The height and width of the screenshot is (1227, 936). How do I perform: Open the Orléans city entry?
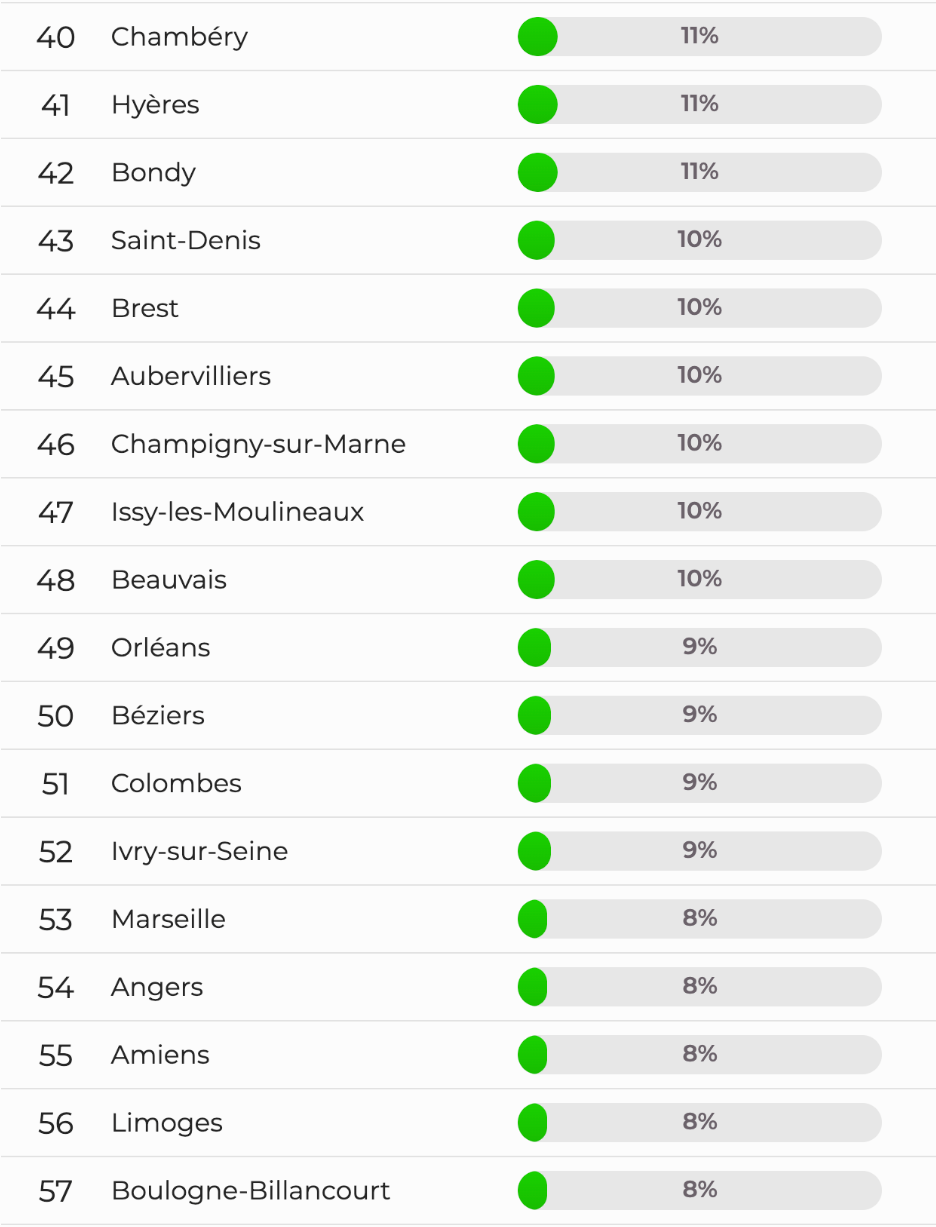[161, 647]
